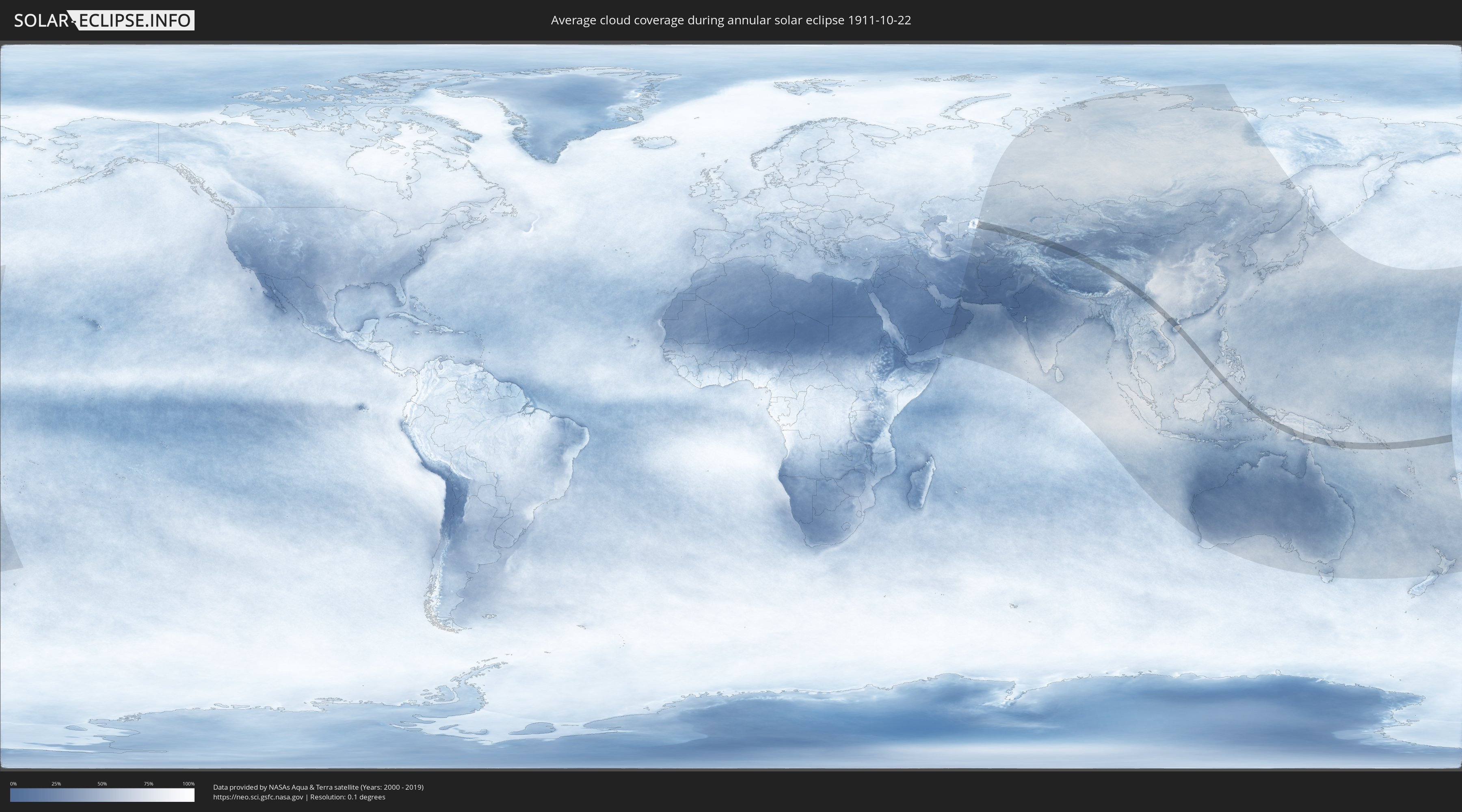1462x812 pixels.
Task: Click the 50% legend label
Action: [102, 784]
